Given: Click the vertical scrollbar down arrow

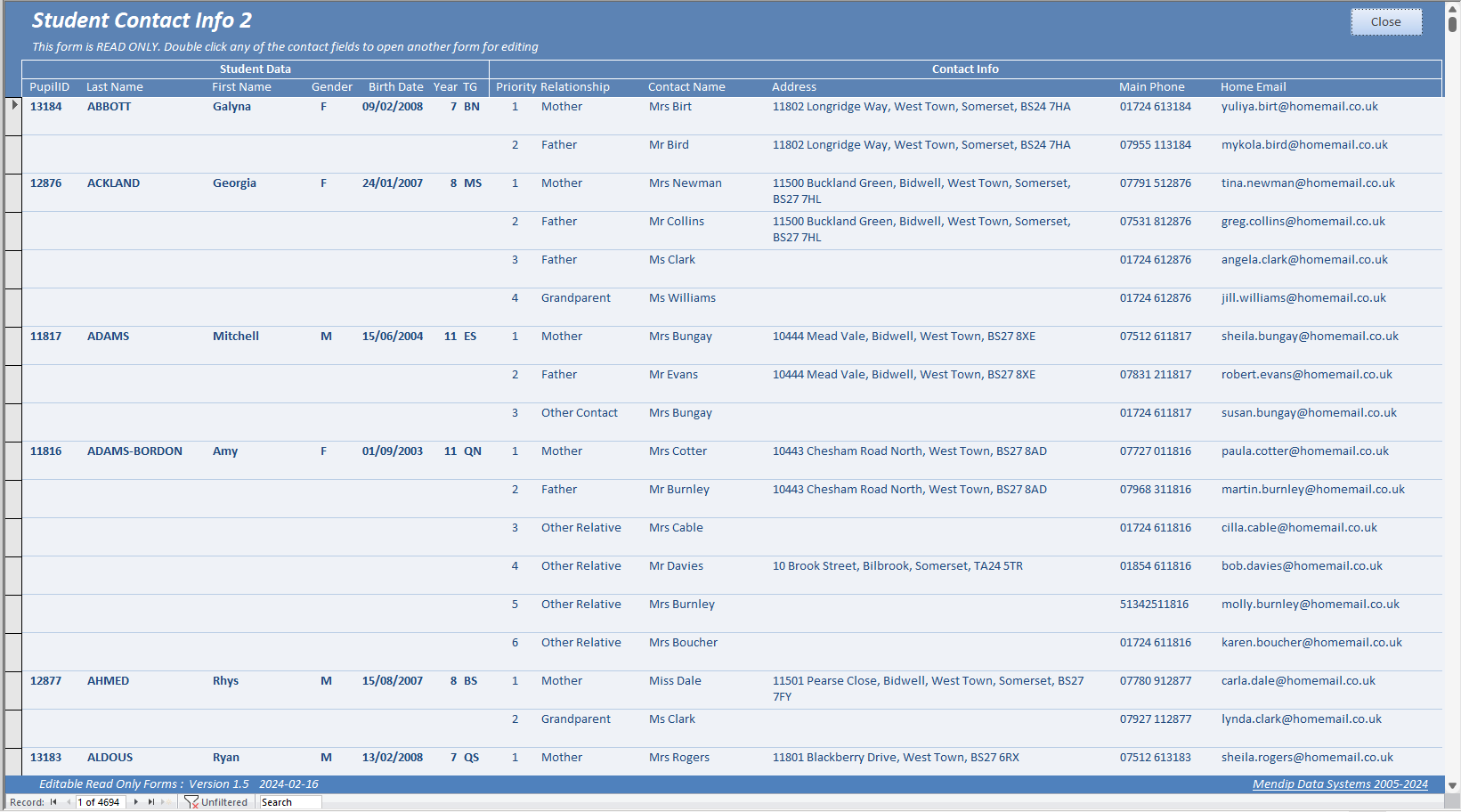Looking at the screenshot, I should [x=1453, y=786].
